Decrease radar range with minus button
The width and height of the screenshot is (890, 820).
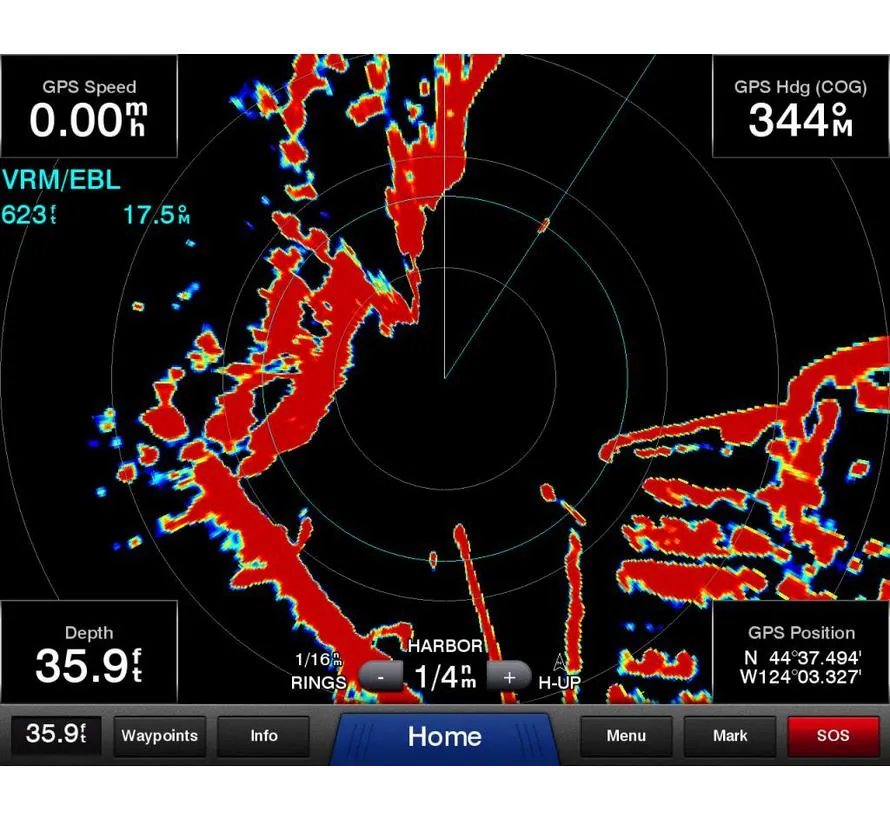[381, 676]
